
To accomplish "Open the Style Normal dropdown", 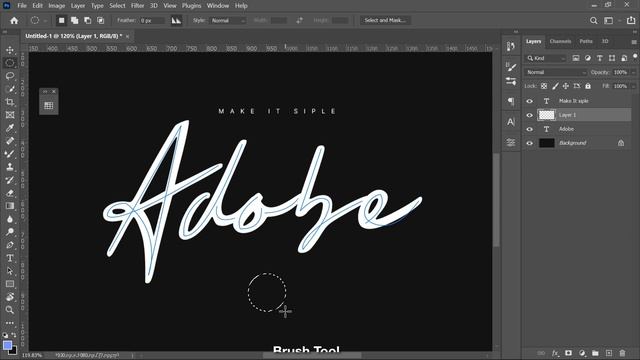I will (228, 20).
